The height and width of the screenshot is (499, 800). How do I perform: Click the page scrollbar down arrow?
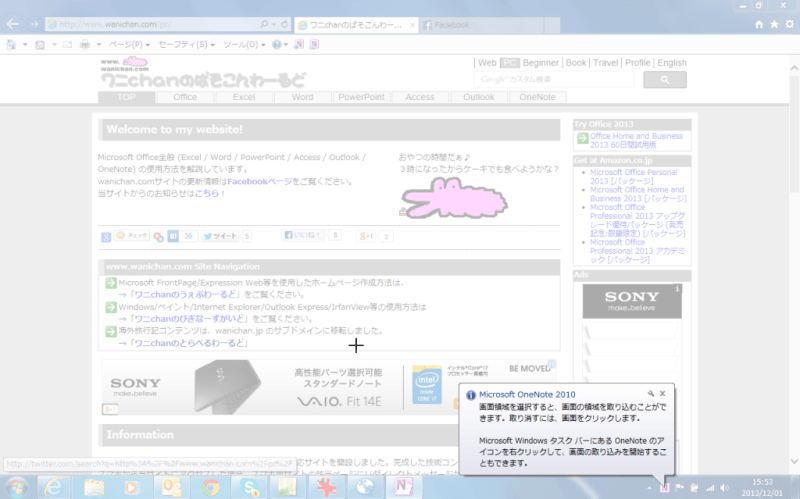pos(794,461)
